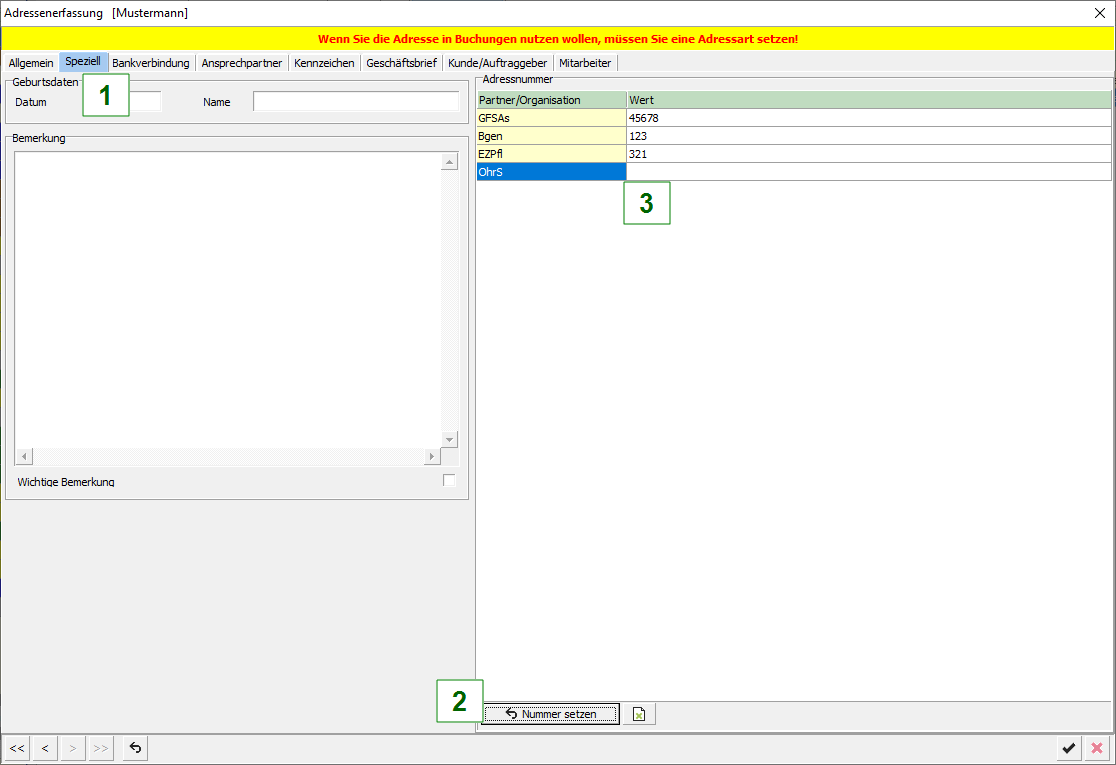
Task: Select the GFSAs row in Adressnummer table
Action: click(x=551, y=118)
